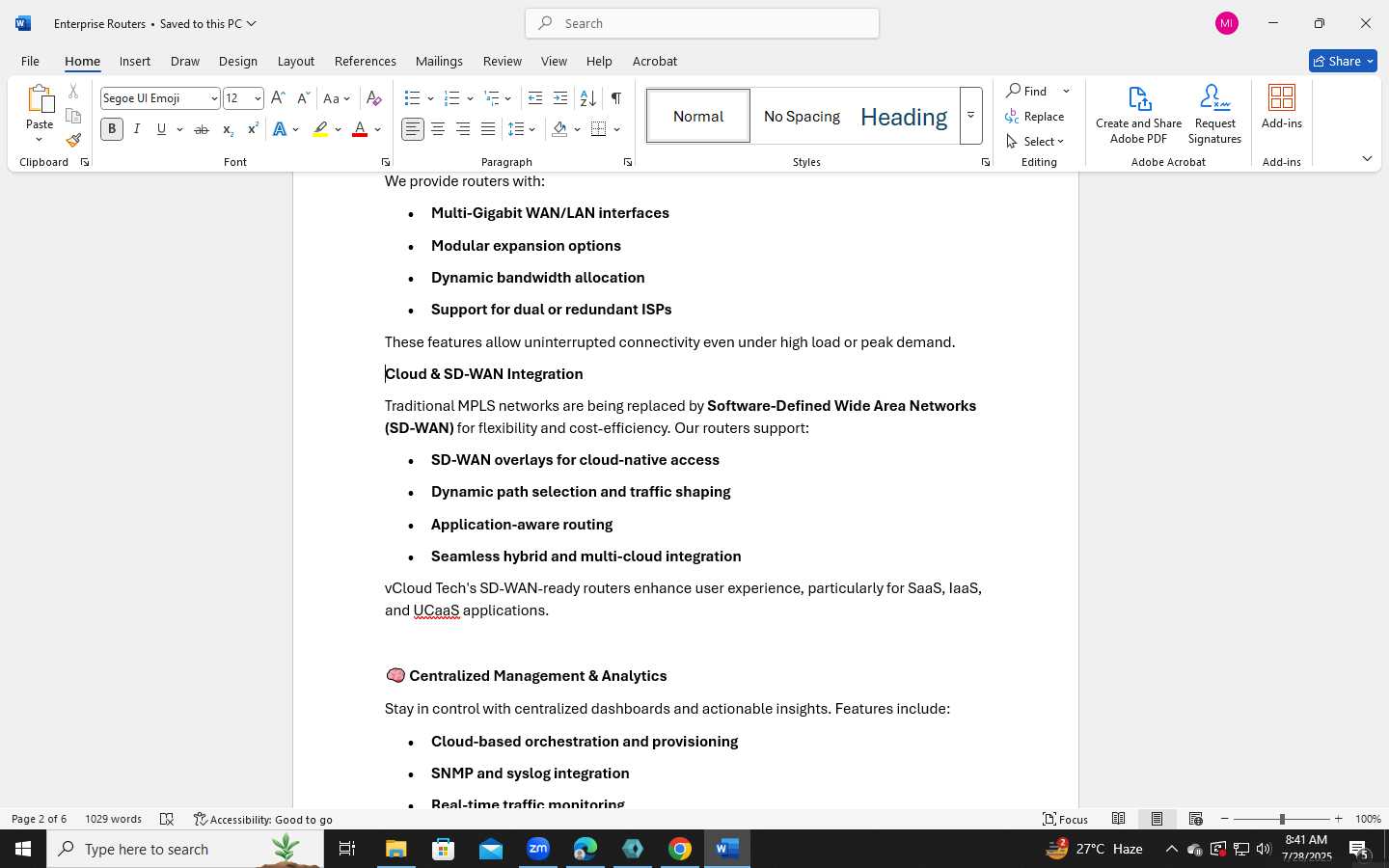
Task: Select the Format Painter brush
Action: pyautogui.click(x=73, y=140)
